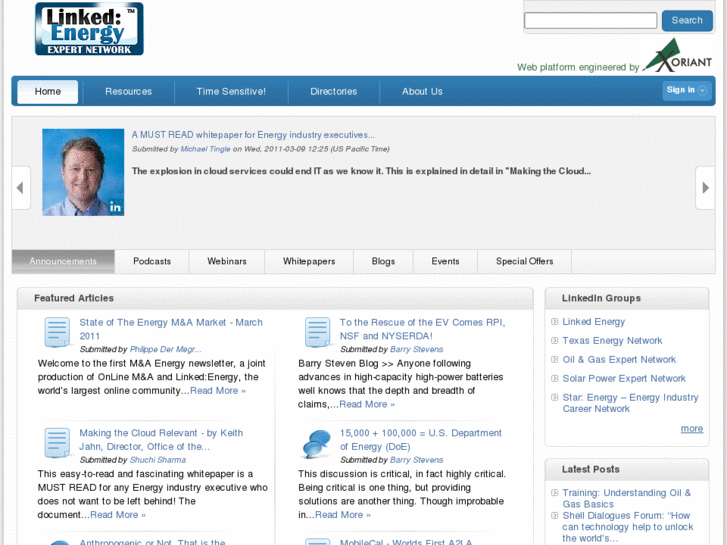This screenshot has height=545, width=727.
Task: Click bullet icon next to Training: Understanding Oil post
Action: tap(554, 493)
